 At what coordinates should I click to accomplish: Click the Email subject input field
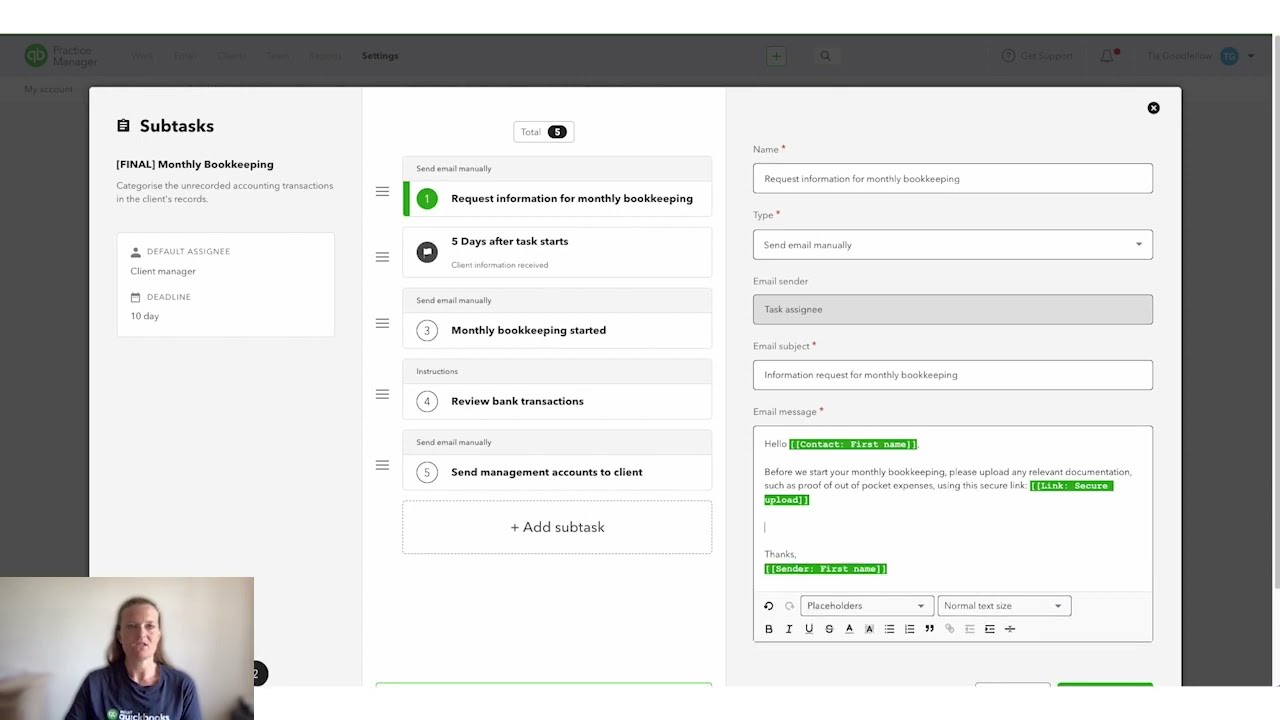(952, 375)
